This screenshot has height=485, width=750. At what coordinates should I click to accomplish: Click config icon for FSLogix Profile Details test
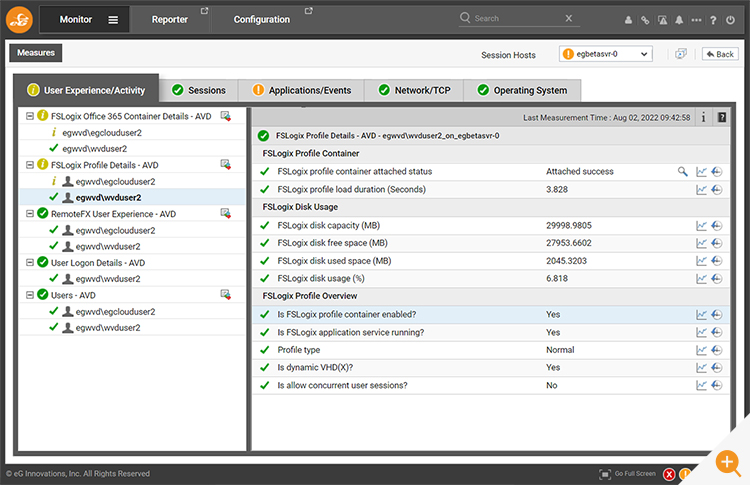[226, 165]
